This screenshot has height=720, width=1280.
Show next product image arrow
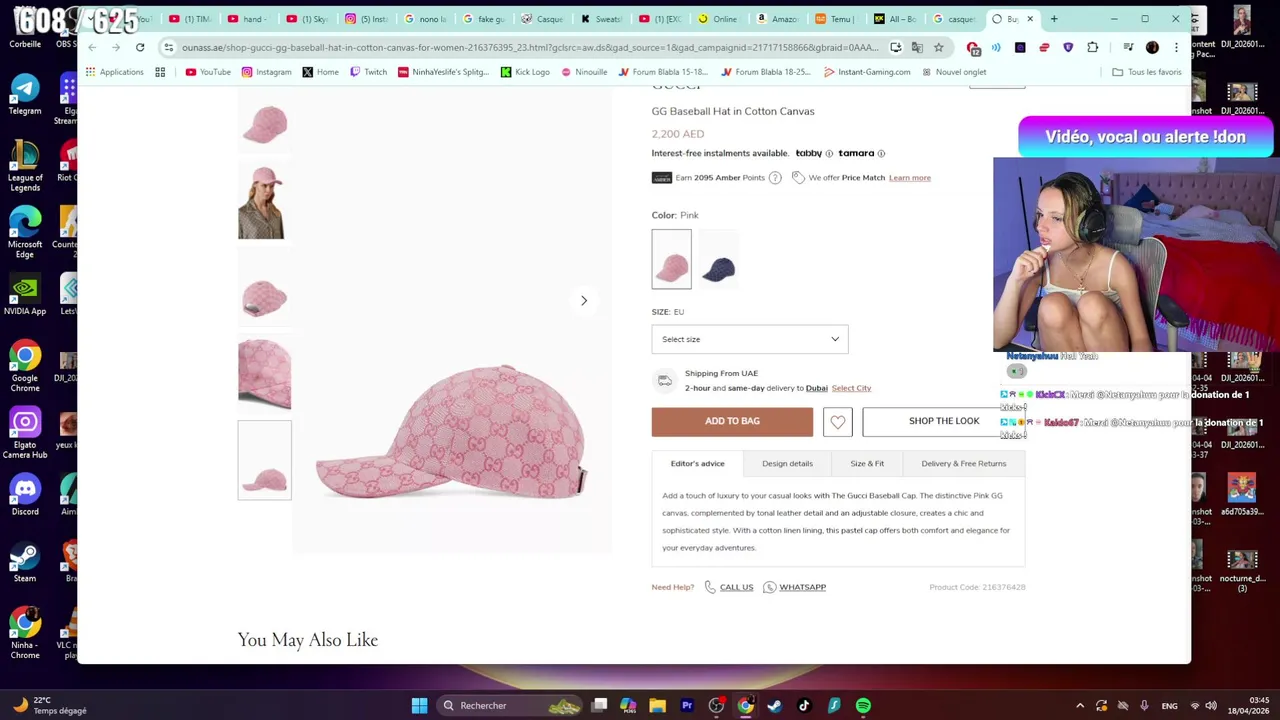pos(584,300)
